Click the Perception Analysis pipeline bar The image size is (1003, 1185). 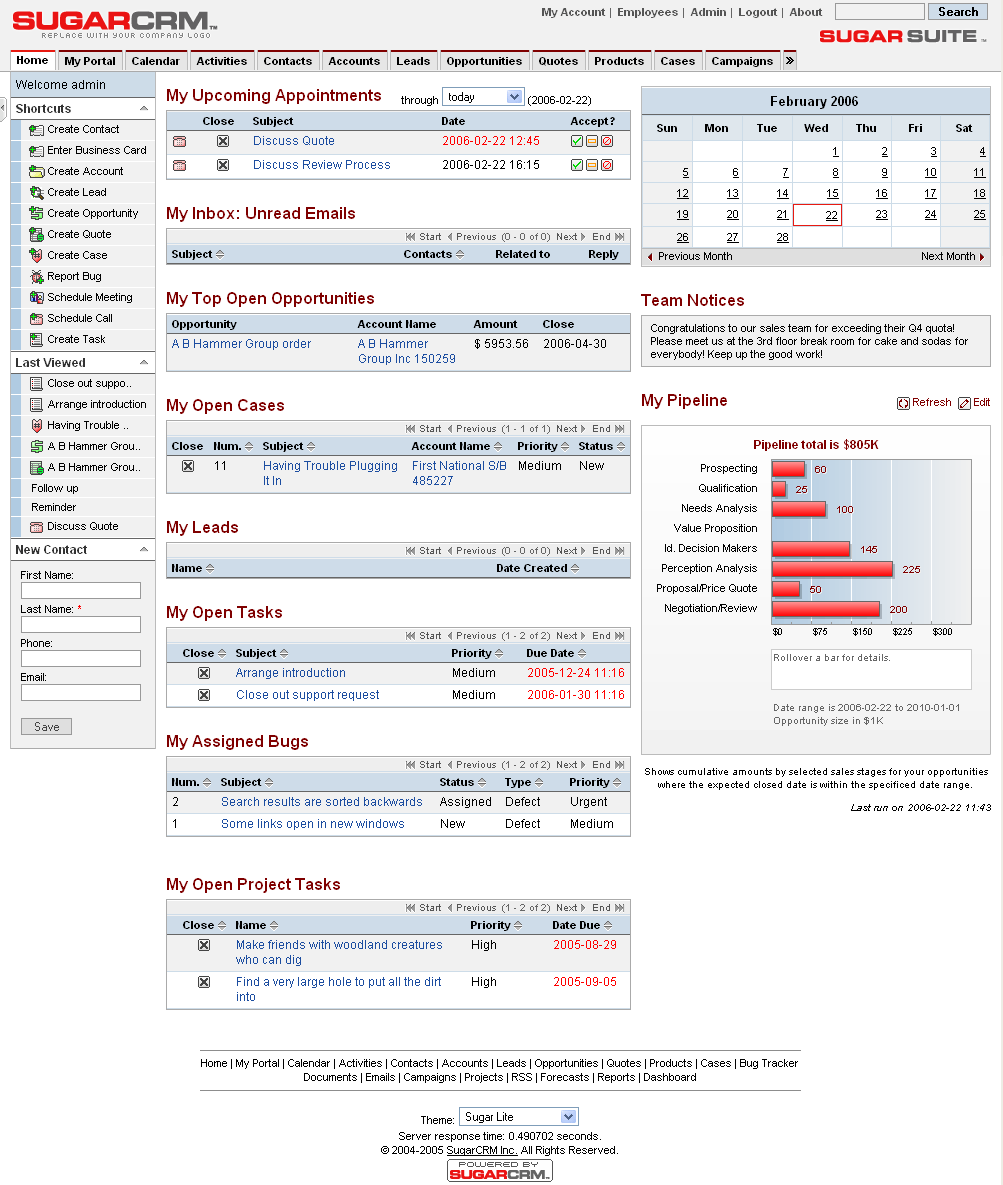coord(832,569)
